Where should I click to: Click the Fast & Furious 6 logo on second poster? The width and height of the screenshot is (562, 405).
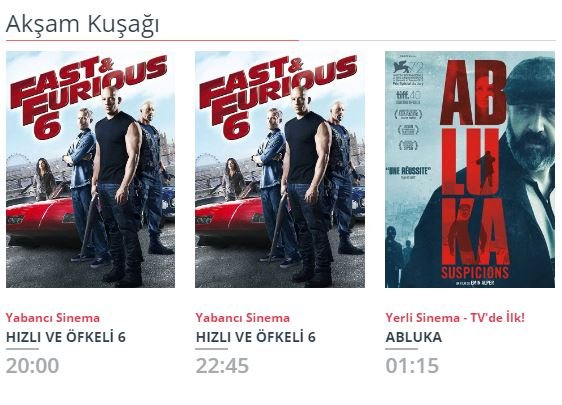277,97
